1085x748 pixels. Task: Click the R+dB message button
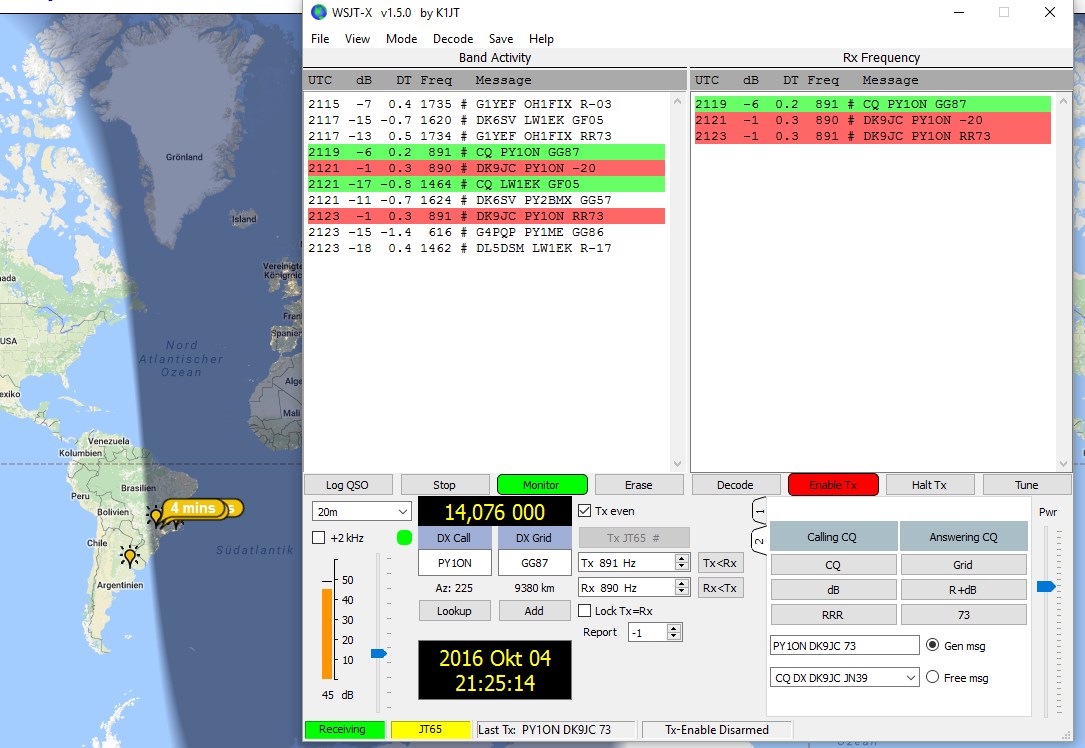tap(963, 590)
